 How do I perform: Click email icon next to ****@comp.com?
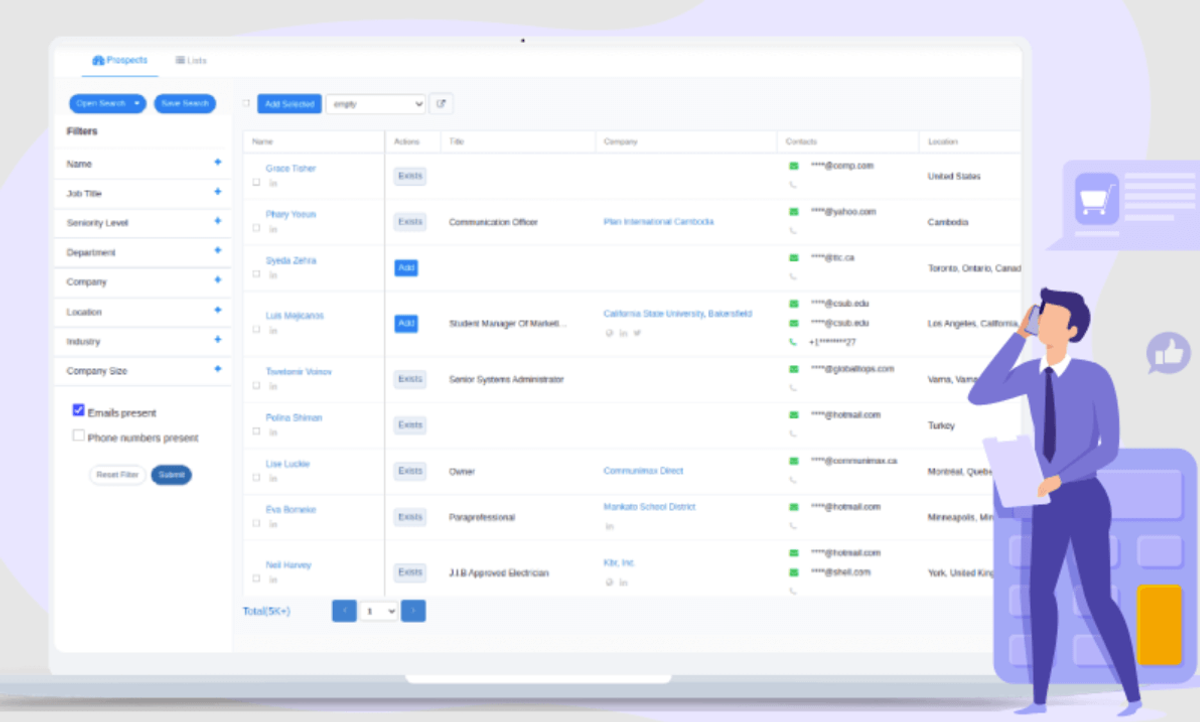click(793, 166)
